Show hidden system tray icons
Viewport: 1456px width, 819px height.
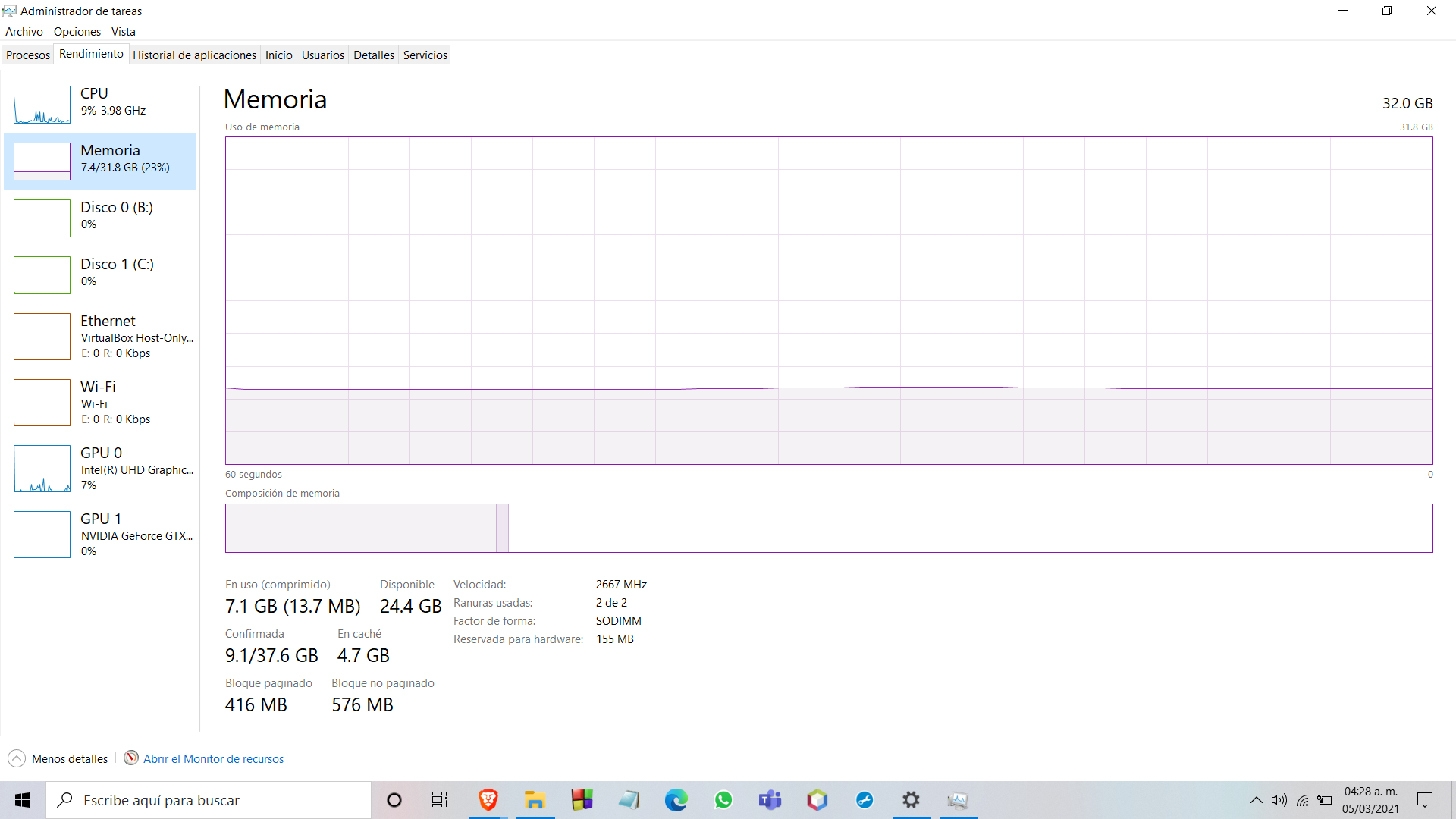(x=1257, y=800)
